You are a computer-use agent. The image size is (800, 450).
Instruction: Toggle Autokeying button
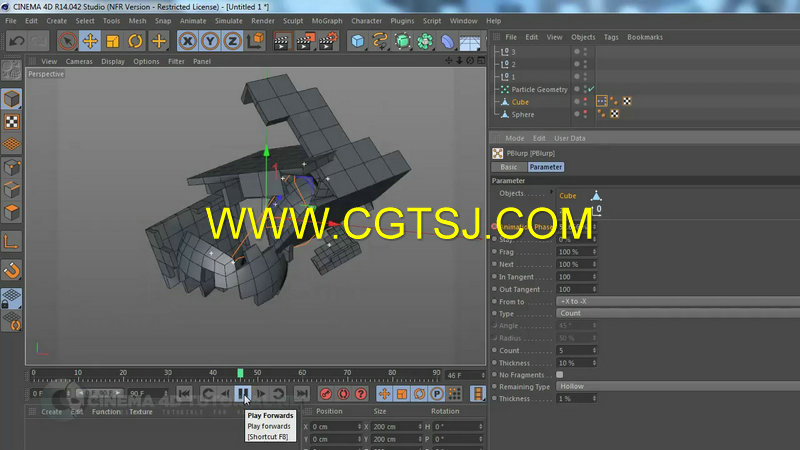tap(343, 394)
